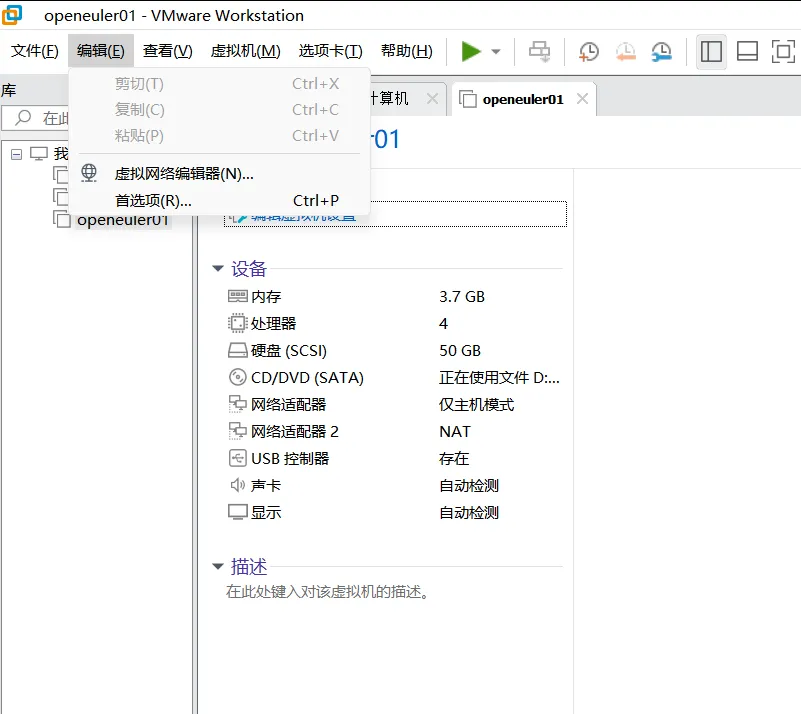Click the 内存 memory device icon

tap(238, 296)
